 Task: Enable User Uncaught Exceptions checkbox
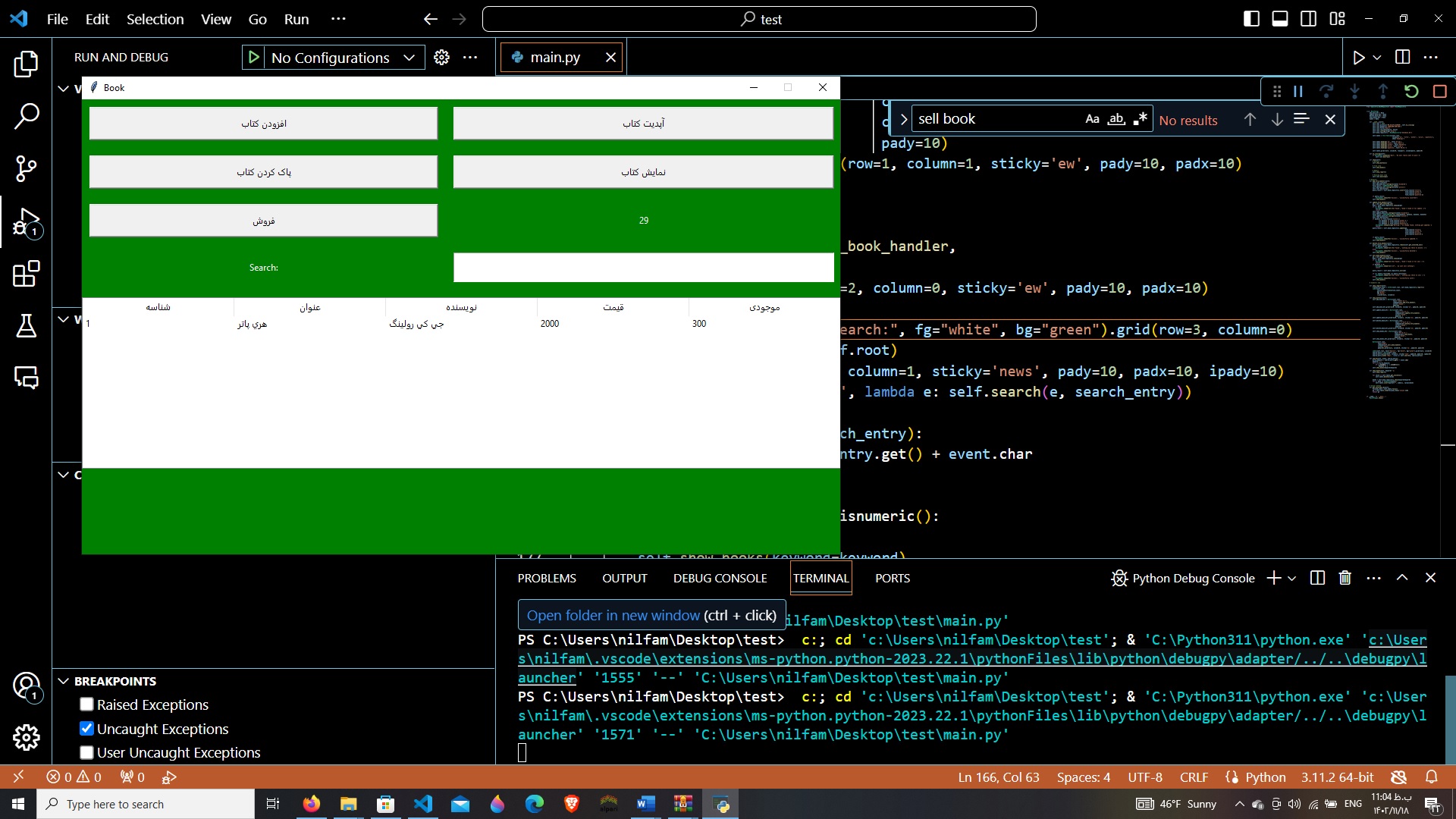[x=86, y=752]
